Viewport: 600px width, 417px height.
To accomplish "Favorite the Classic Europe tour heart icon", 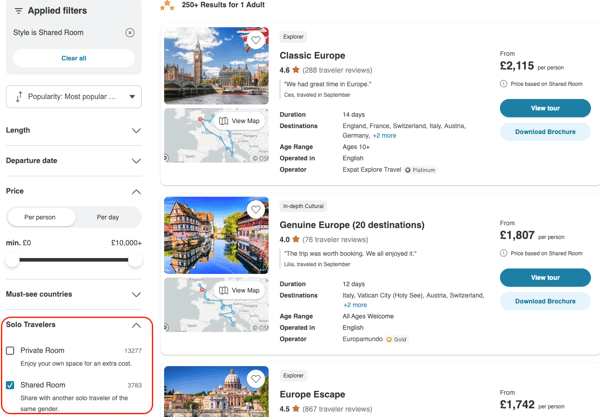I will (x=257, y=41).
